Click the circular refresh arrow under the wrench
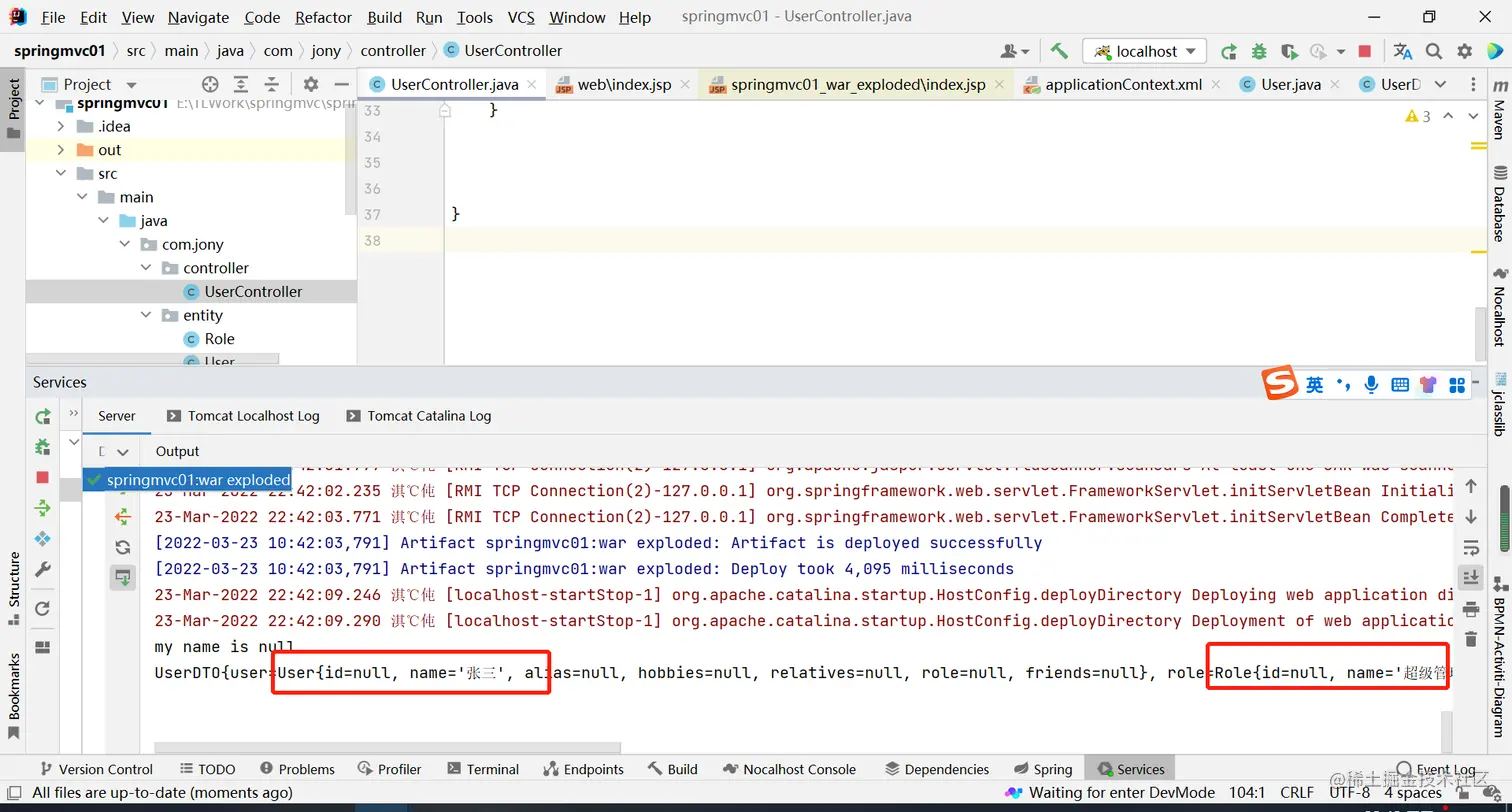The width and height of the screenshot is (1512, 812). coord(42,609)
